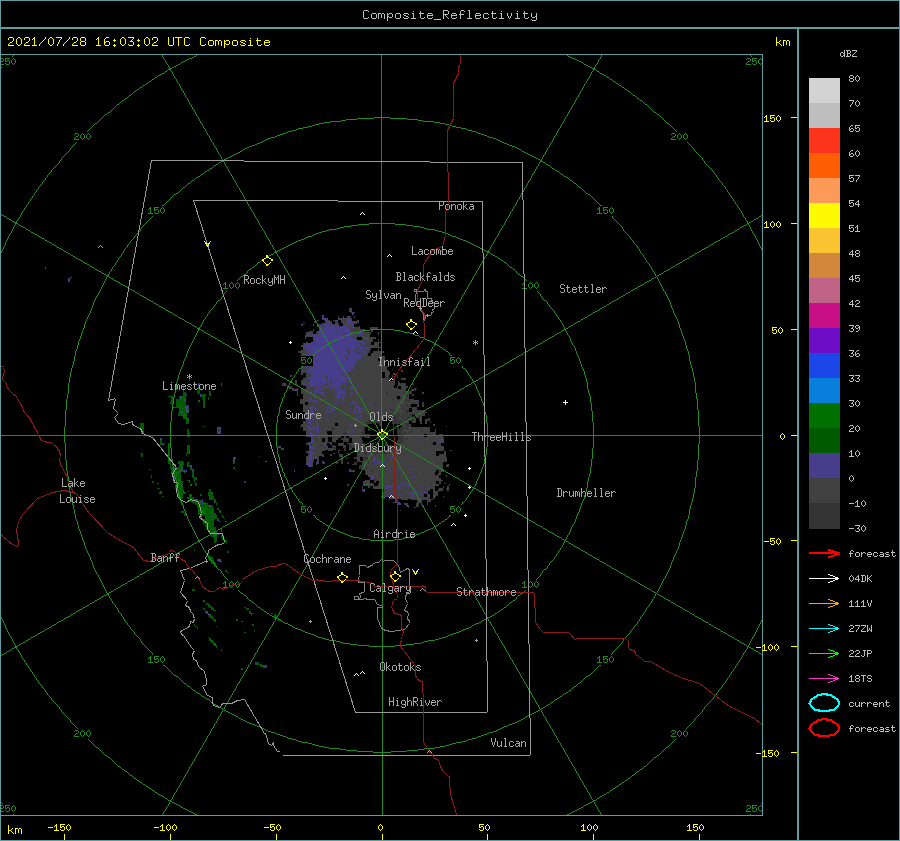Click the yellow diamond marker beside RockyMH
Viewport: 900px width, 841px height.
267,261
